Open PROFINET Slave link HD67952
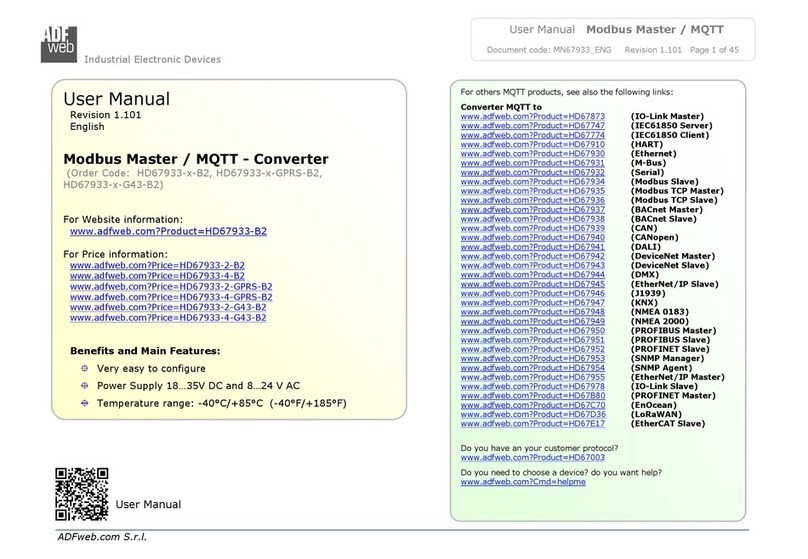 [533, 349]
